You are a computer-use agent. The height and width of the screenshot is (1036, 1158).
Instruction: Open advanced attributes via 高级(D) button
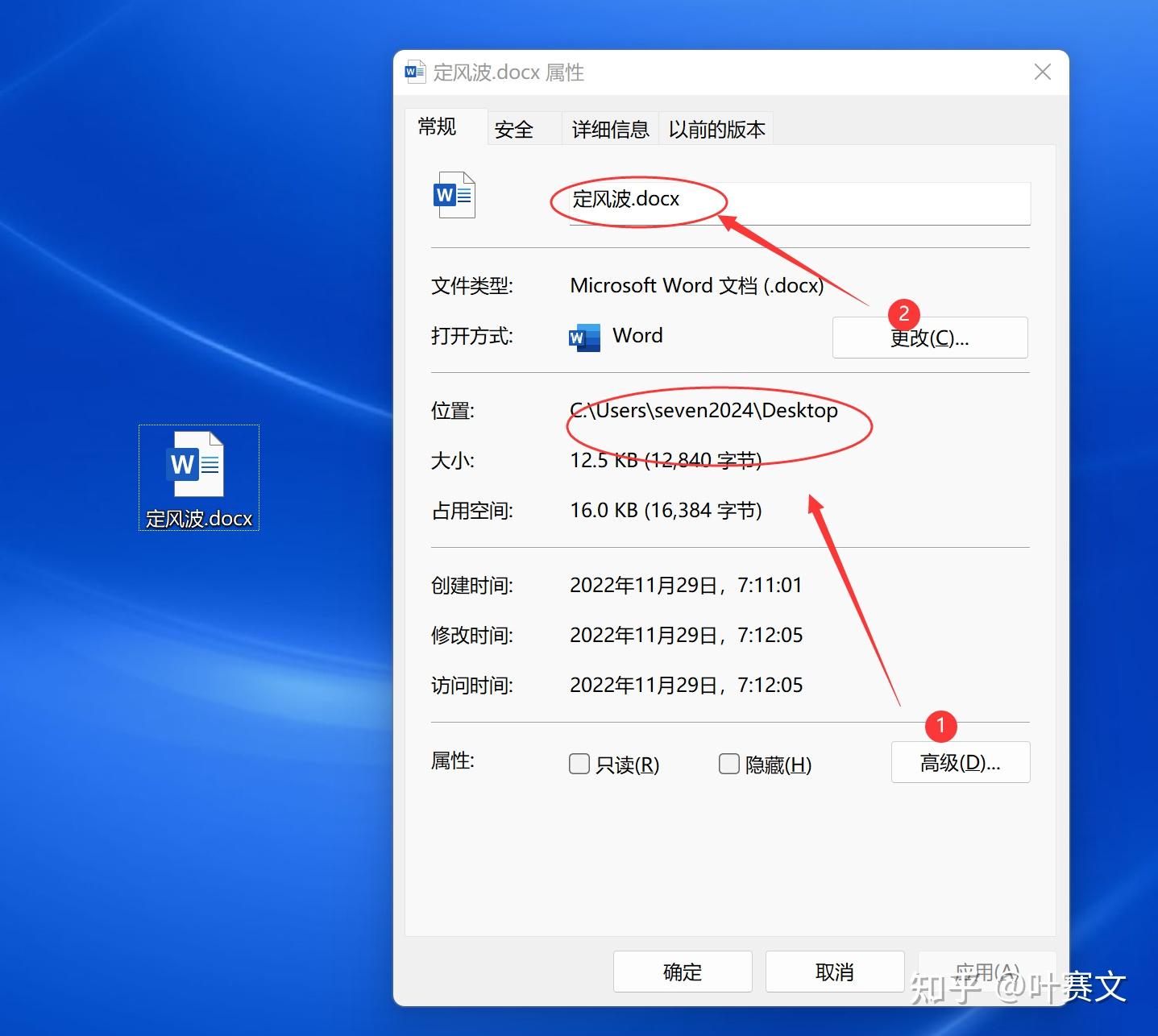point(960,761)
